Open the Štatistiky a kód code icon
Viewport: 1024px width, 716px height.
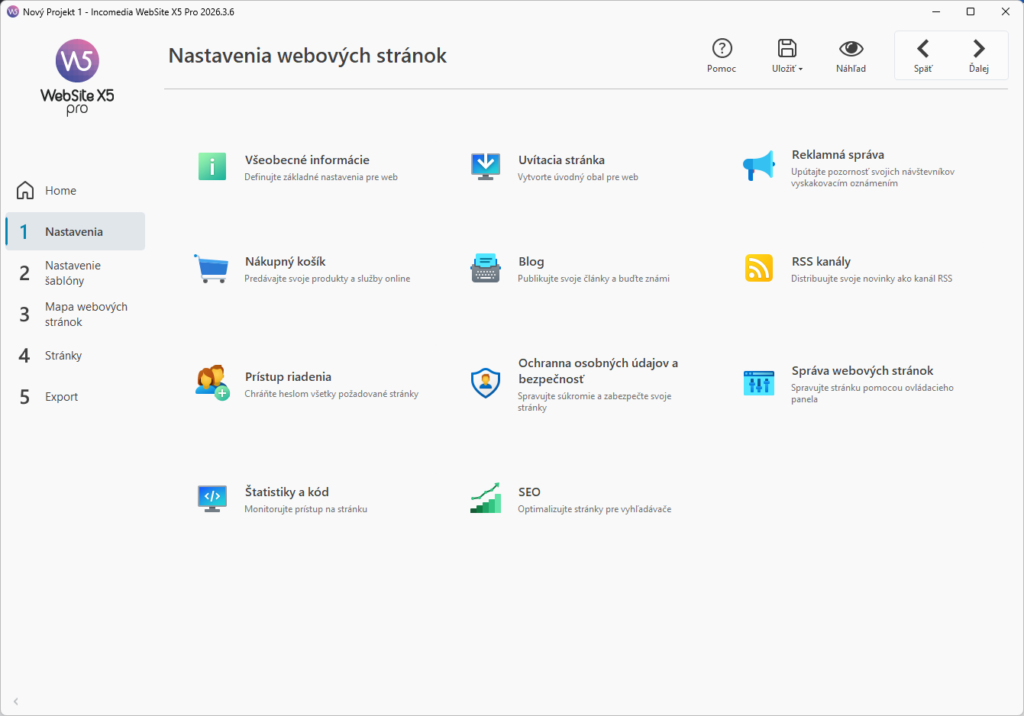(x=212, y=498)
